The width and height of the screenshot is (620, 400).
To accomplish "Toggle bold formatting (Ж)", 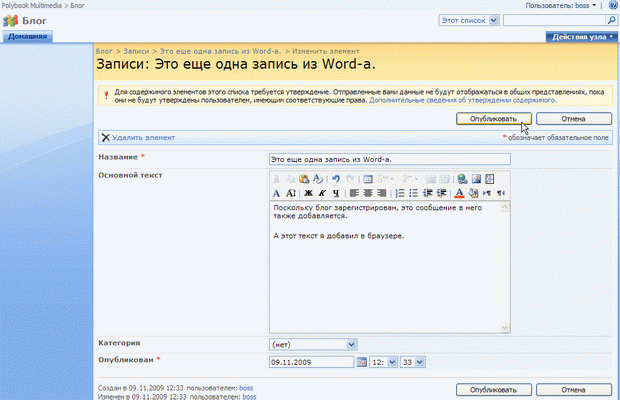I will [309, 193].
